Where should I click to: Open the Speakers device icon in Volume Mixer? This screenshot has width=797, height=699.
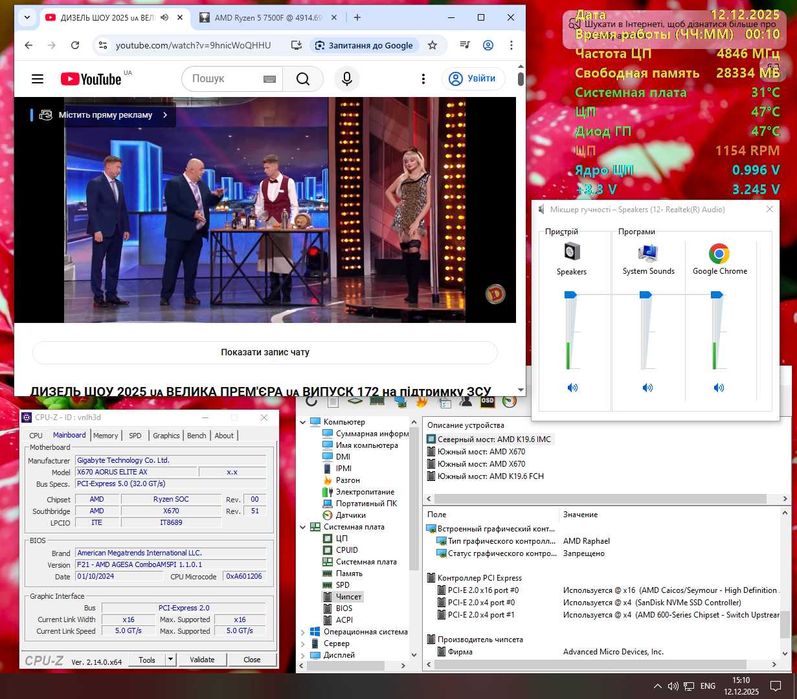pyautogui.click(x=572, y=252)
